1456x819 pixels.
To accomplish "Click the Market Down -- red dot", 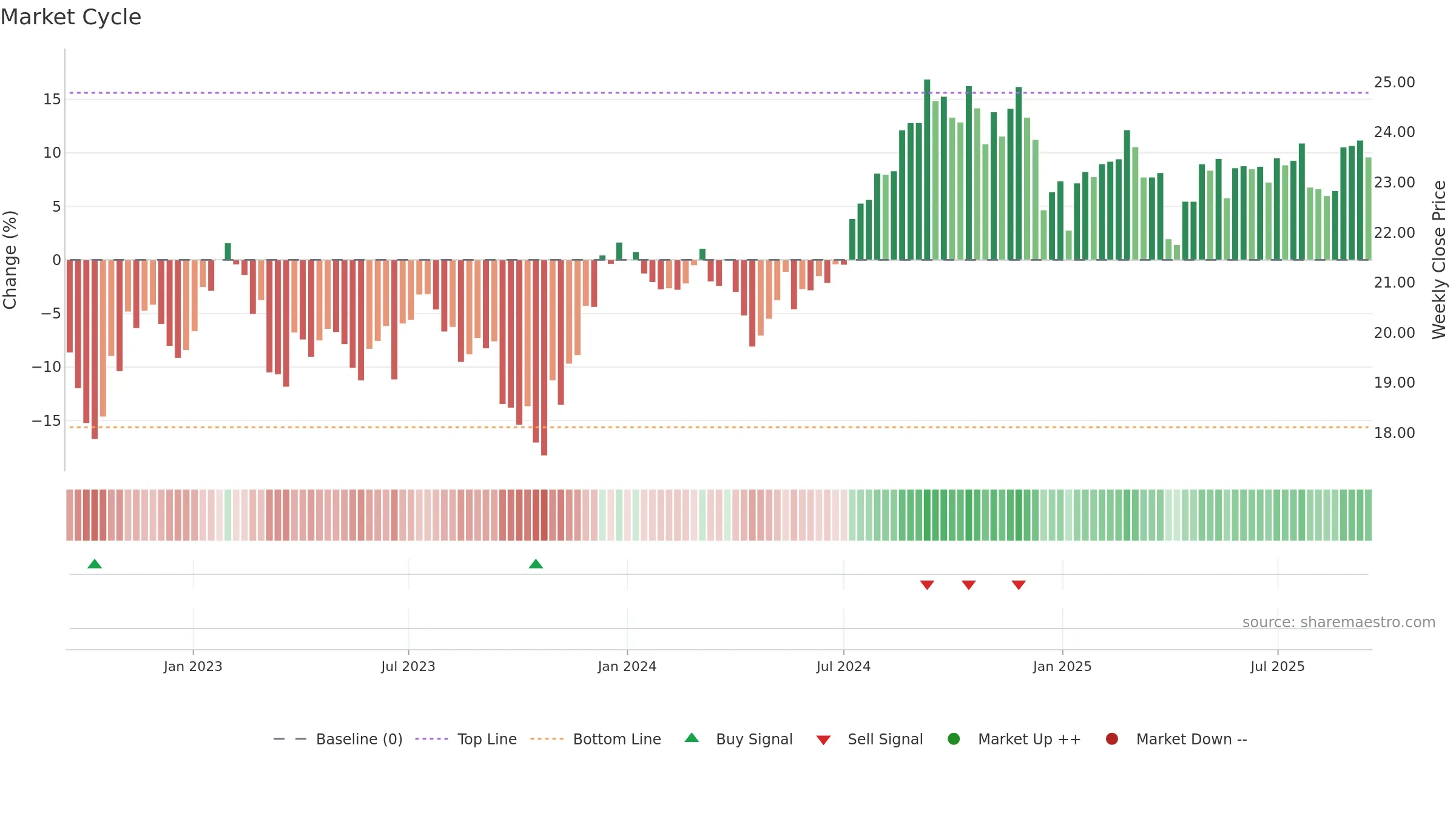I will coord(1112,739).
